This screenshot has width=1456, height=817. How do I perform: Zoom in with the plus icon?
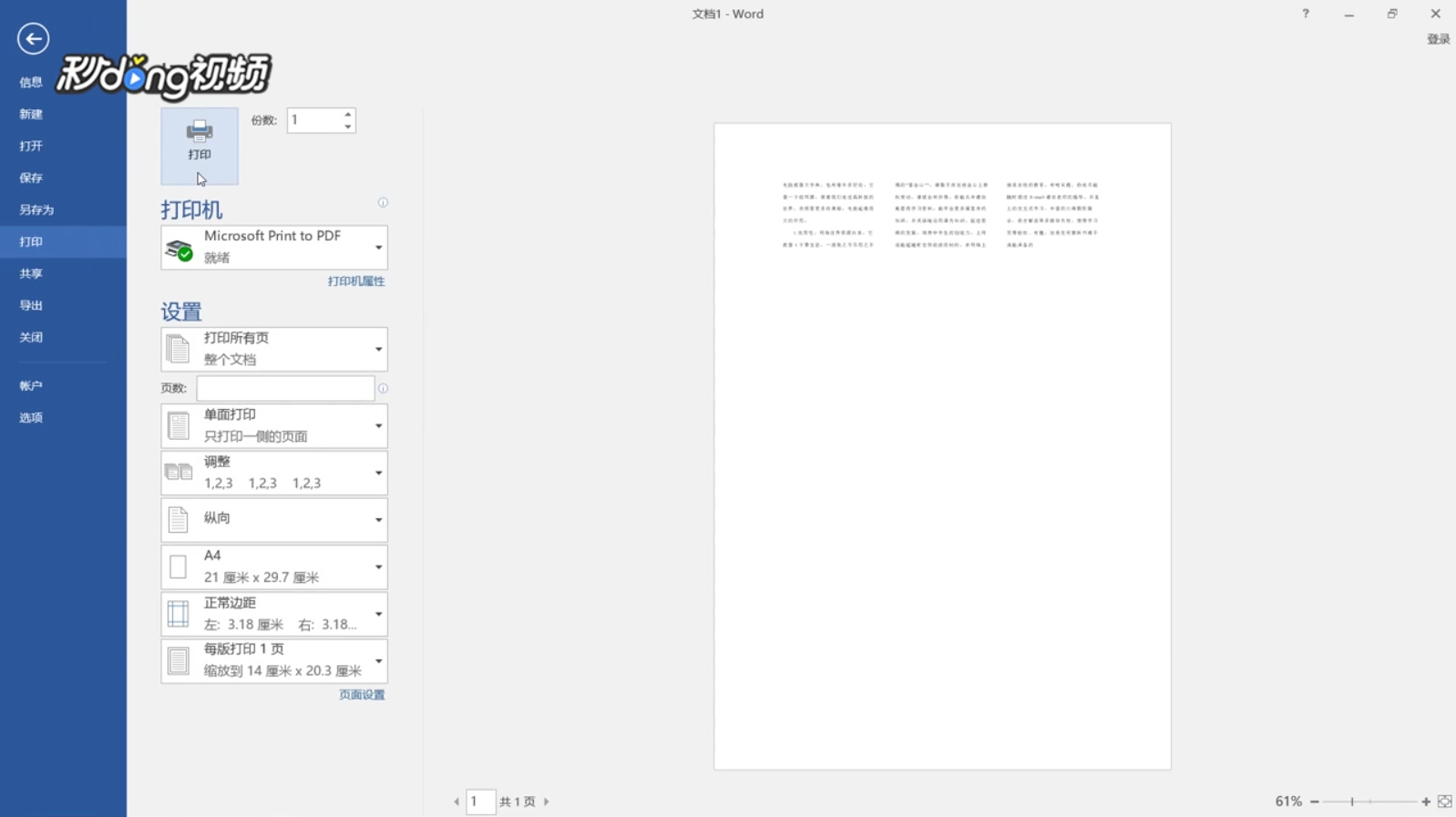point(1426,802)
